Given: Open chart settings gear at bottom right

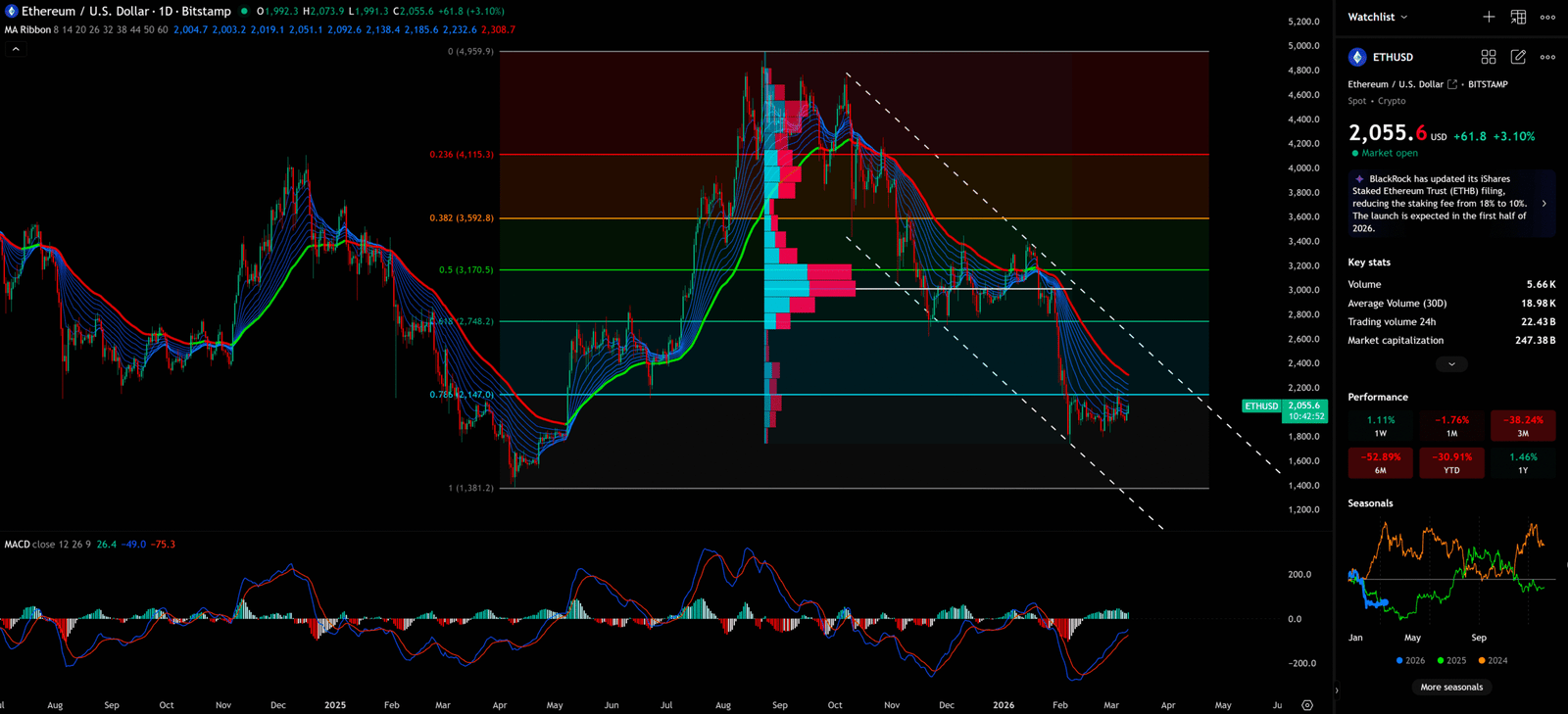Looking at the screenshot, I should [x=1307, y=705].
